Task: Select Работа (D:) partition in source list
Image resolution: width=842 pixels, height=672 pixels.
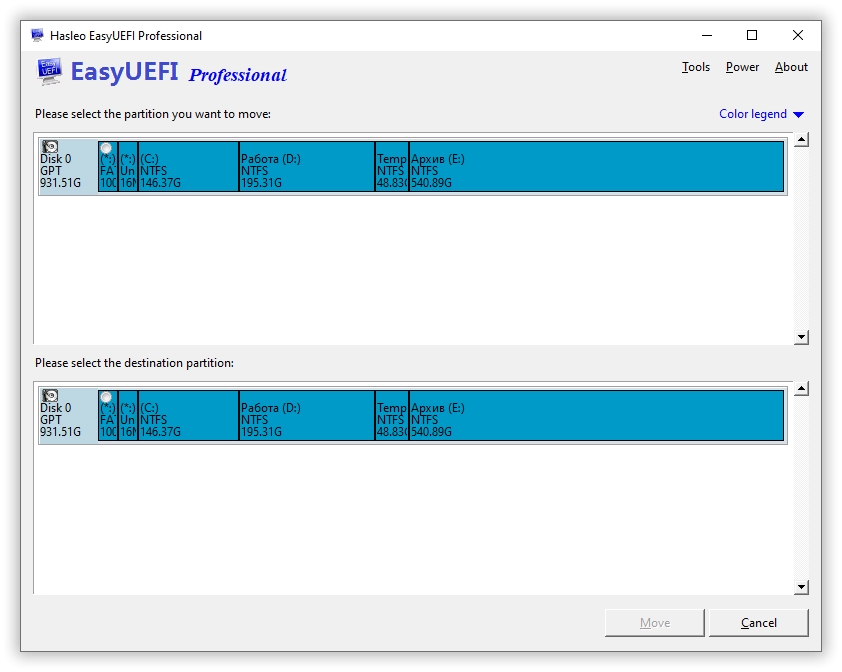Action: (307, 166)
